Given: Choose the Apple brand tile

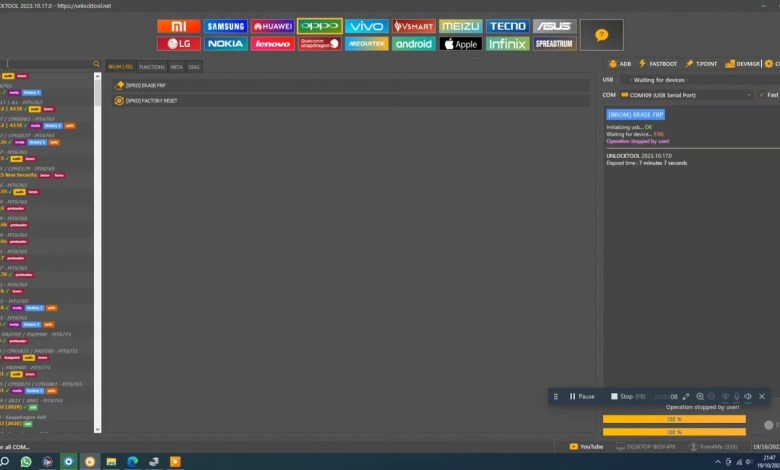Looking at the screenshot, I should (x=461, y=44).
